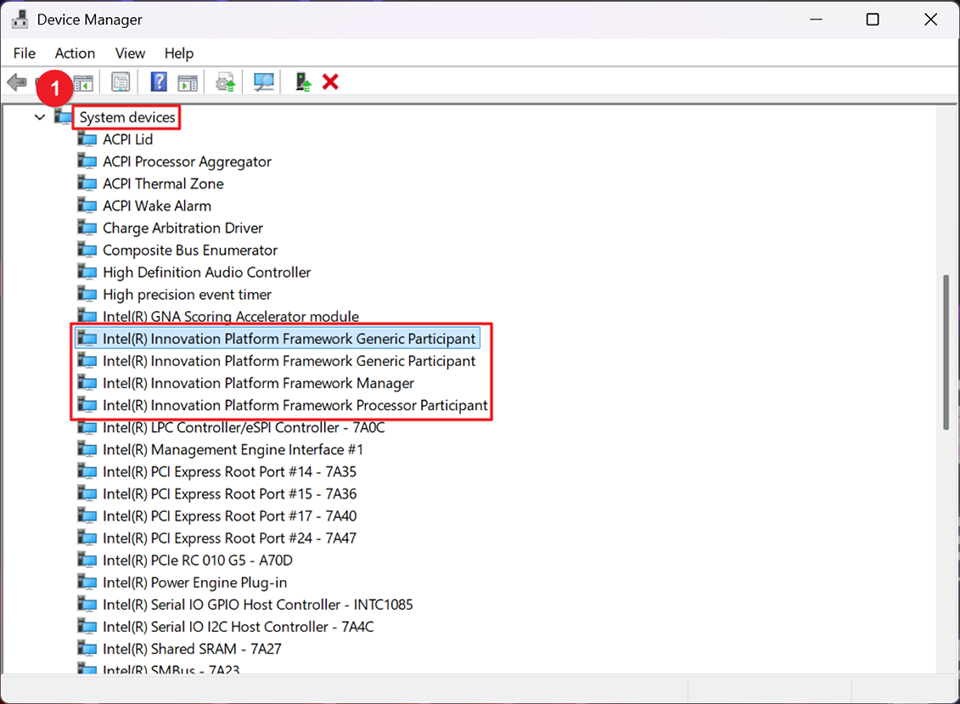This screenshot has height=704, width=960.
Task: Select PCI Express Root Port #14 - 7A35
Action: pyautogui.click(x=230, y=471)
